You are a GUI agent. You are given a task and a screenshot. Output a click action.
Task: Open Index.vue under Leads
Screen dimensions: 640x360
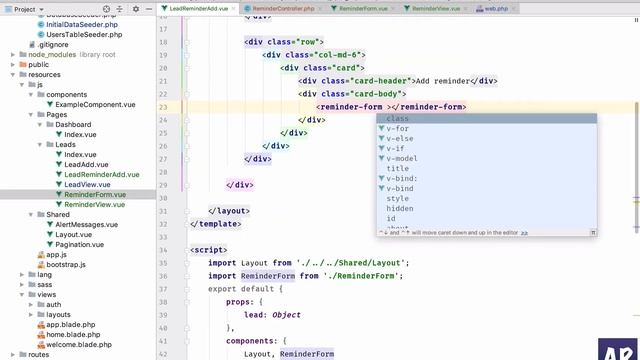pyautogui.click(x=80, y=155)
